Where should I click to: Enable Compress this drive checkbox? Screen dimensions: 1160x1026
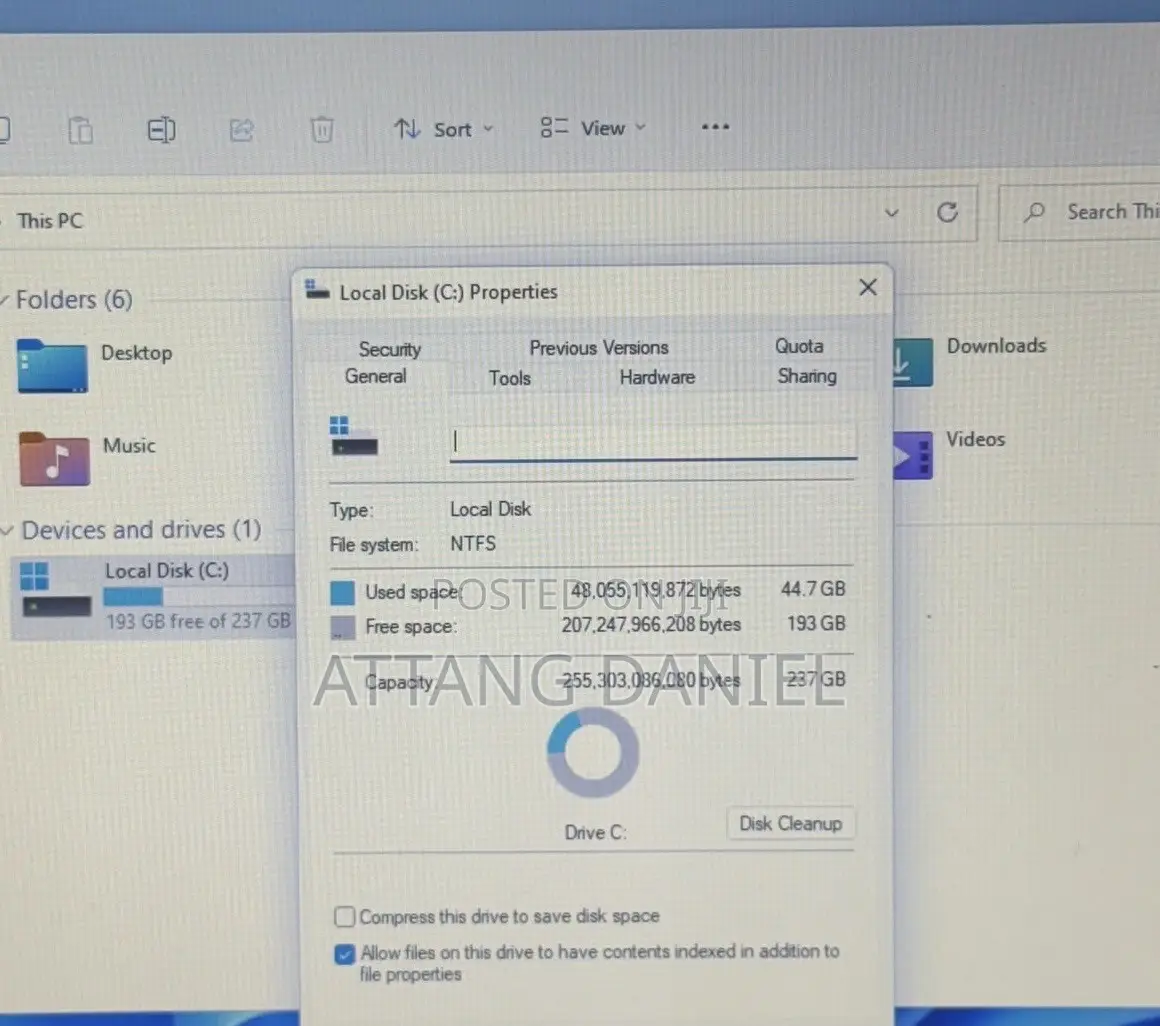pyautogui.click(x=344, y=917)
